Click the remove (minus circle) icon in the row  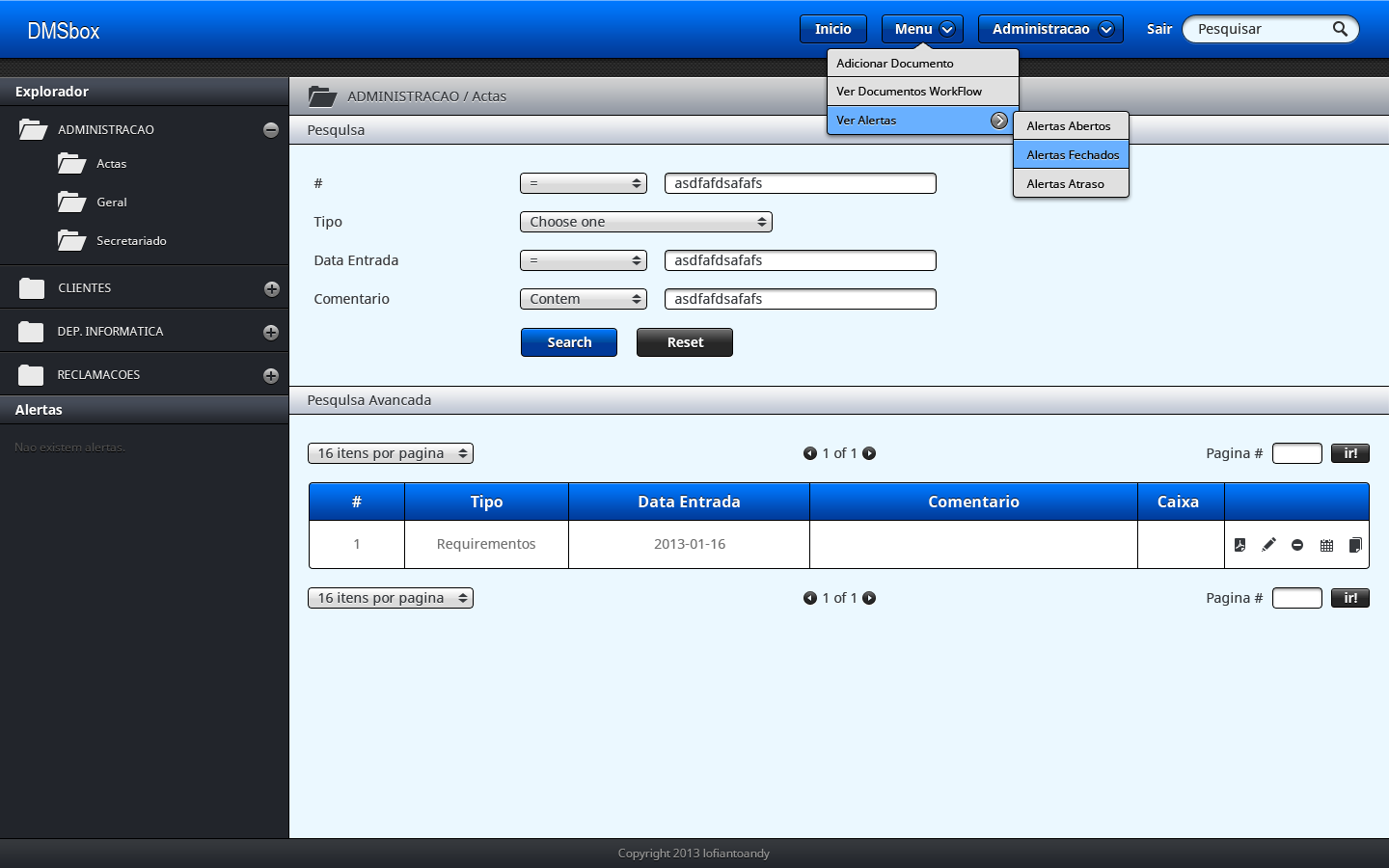[1297, 545]
